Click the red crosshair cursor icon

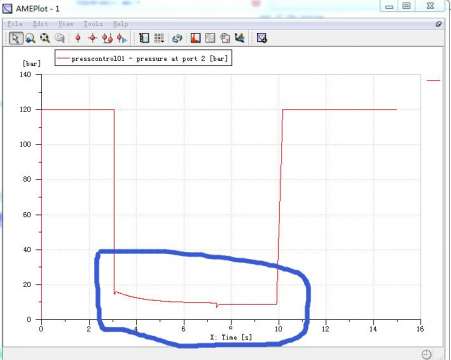click(92, 38)
